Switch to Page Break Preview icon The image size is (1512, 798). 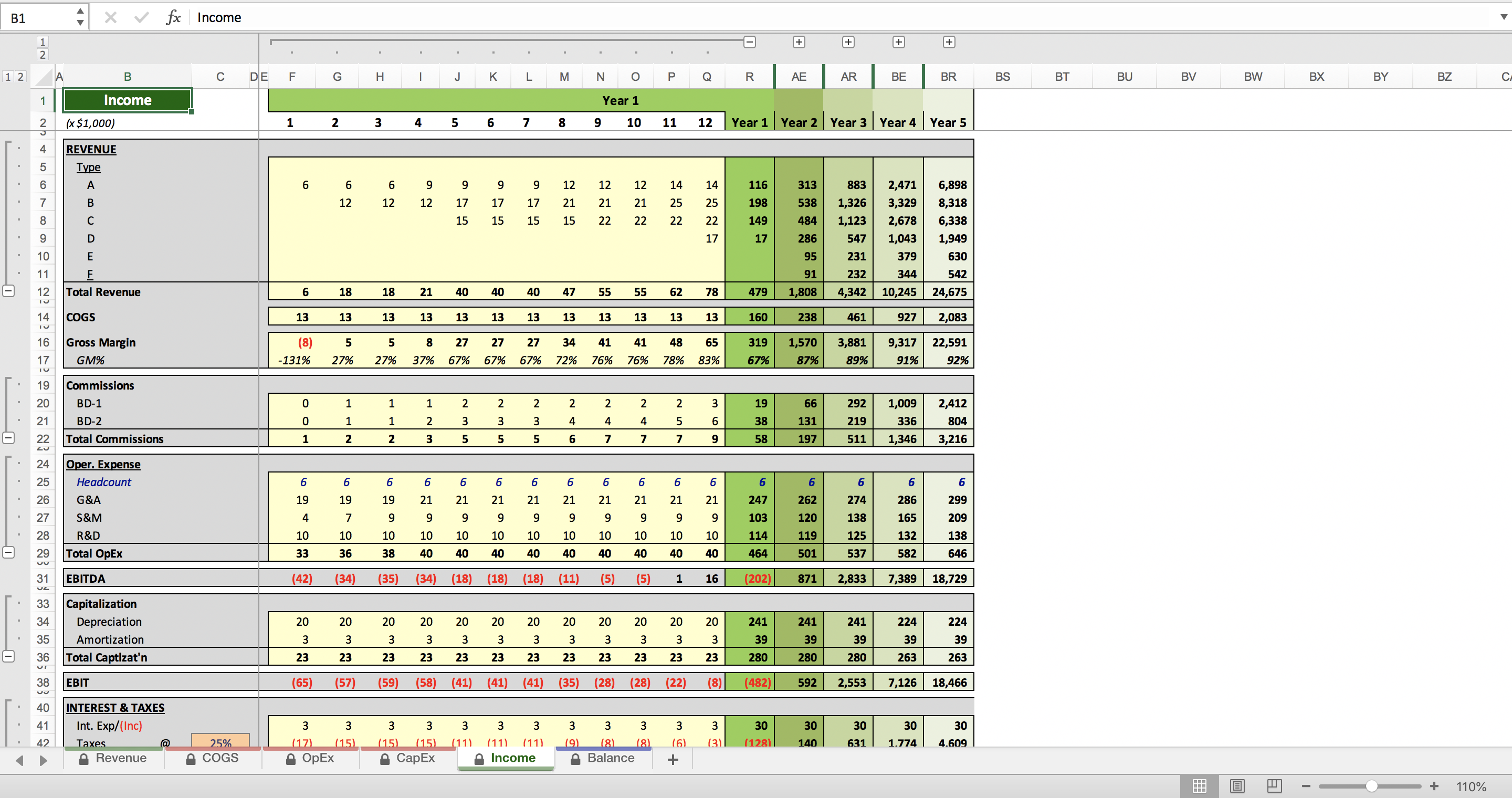pos(1274,786)
